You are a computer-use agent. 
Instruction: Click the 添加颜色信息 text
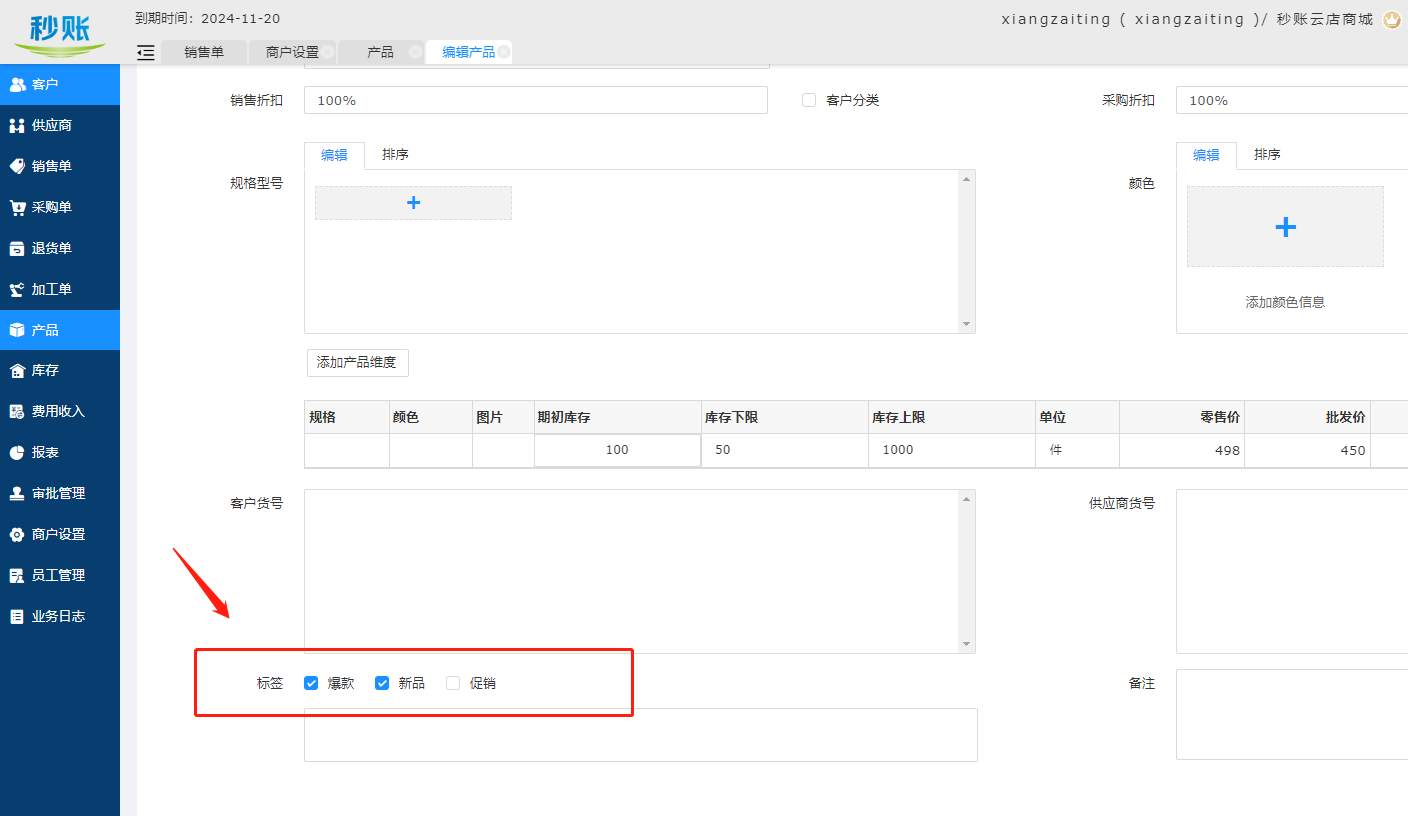pos(1285,302)
